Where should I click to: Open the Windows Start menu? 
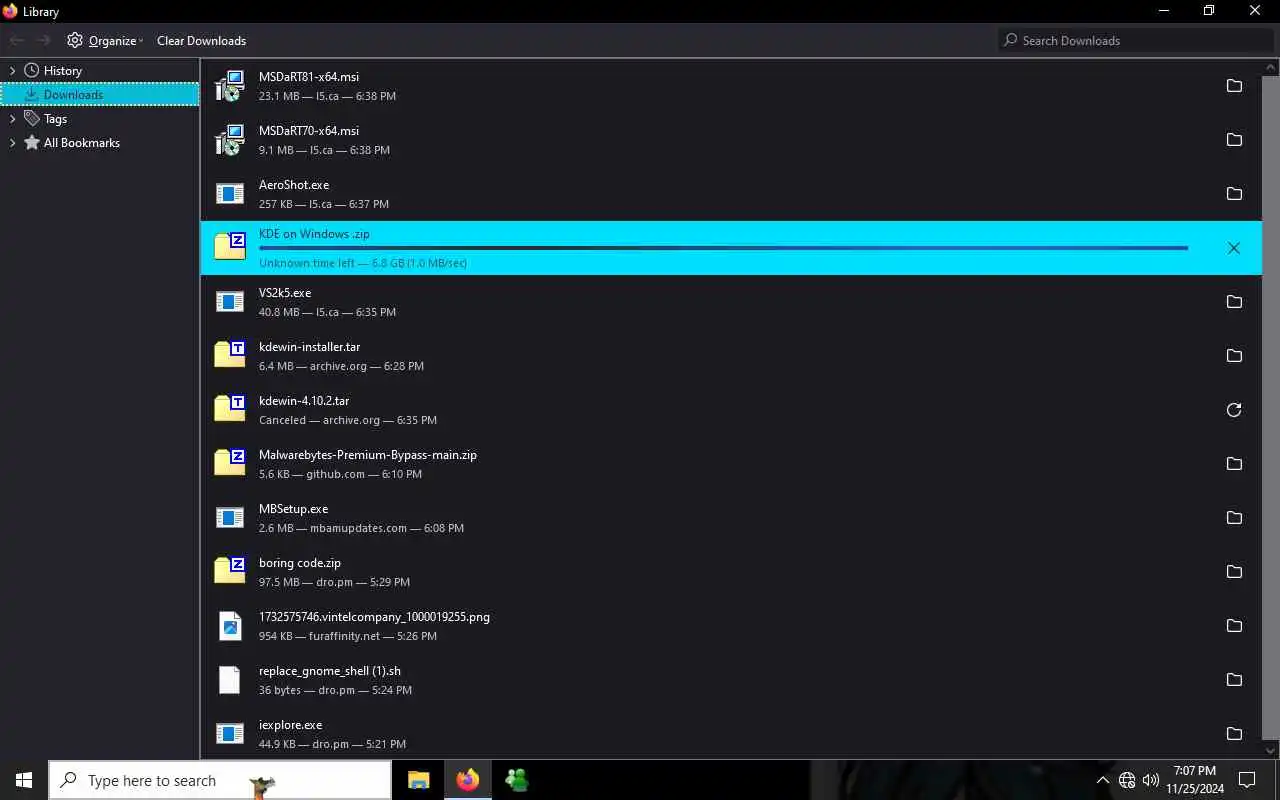point(24,780)
